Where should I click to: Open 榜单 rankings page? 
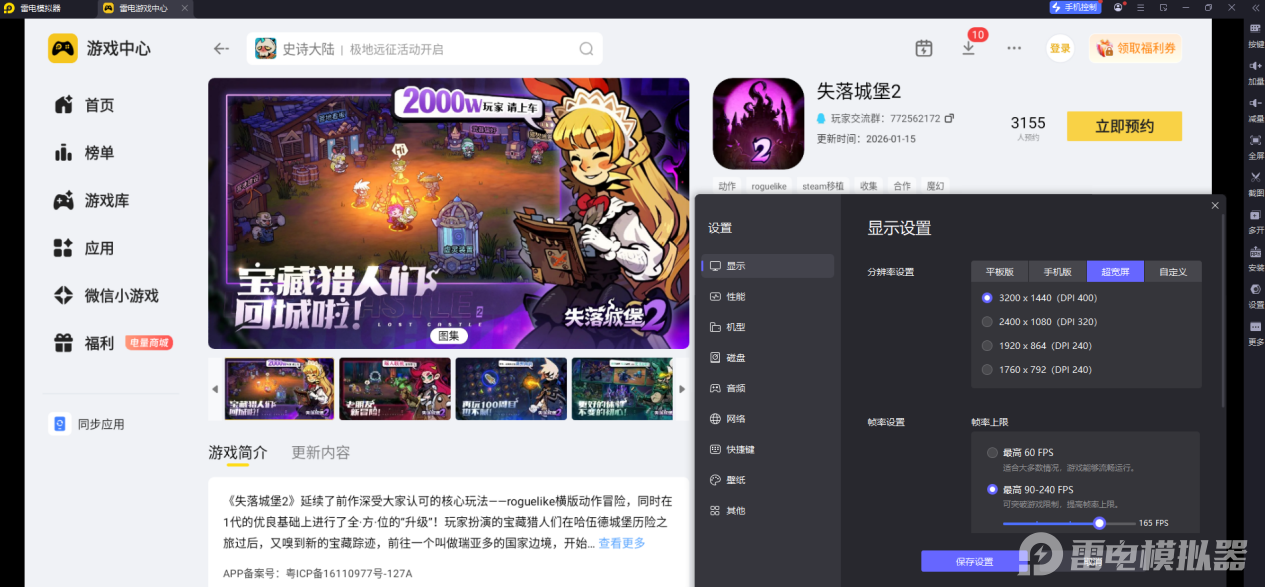tap(85, 153)
